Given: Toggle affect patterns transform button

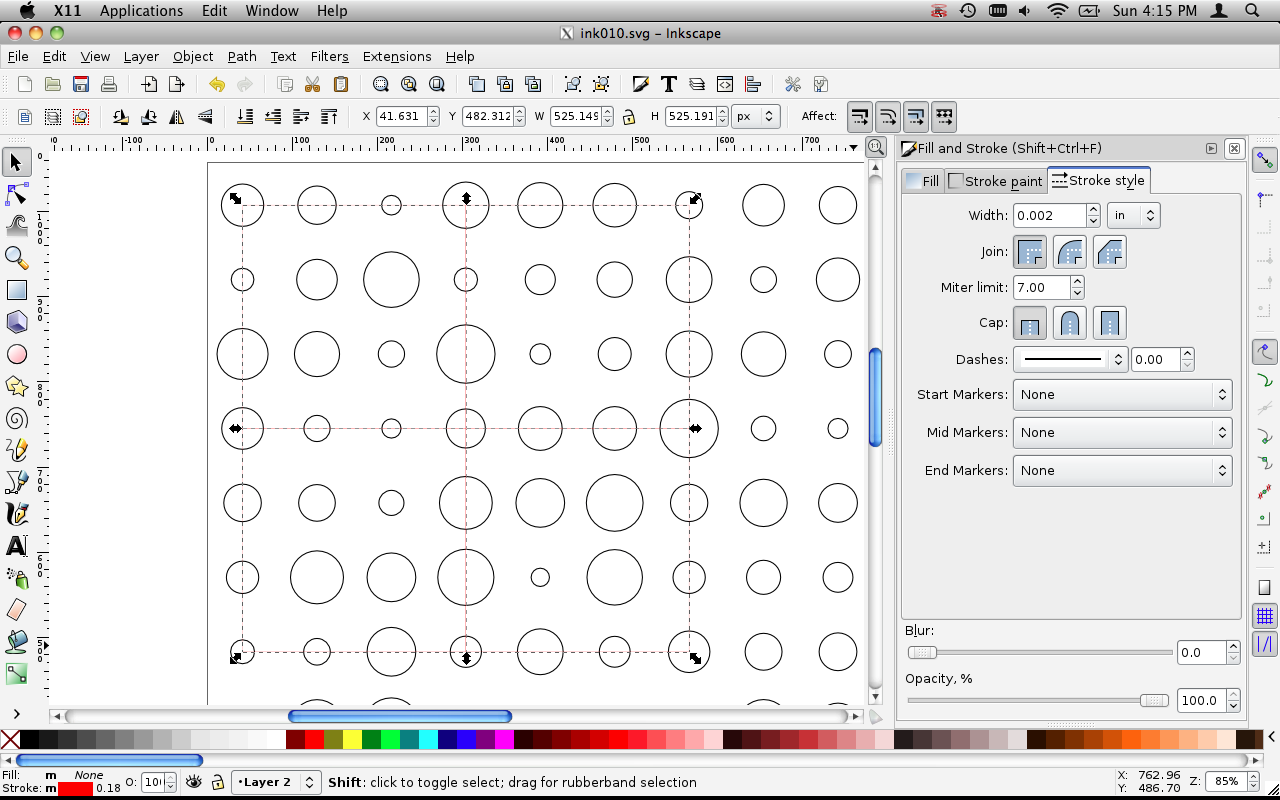Looking at the screenshot, I should pos(944,117).
